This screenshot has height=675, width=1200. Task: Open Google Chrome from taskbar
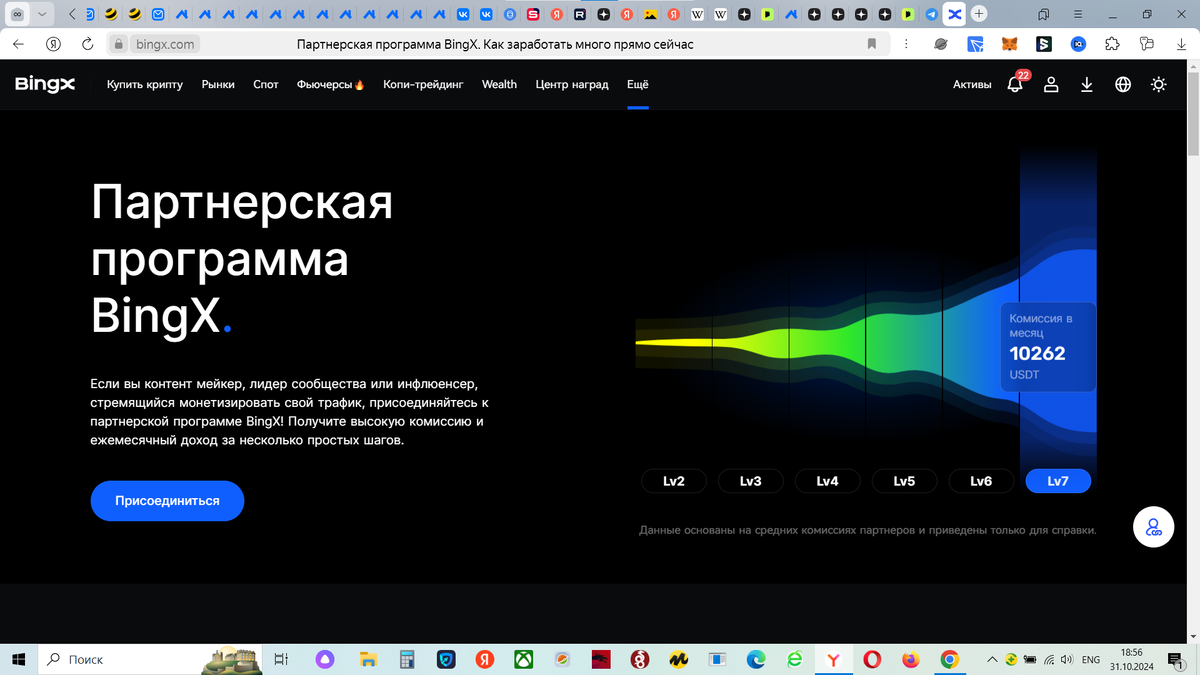pos(949,659)
